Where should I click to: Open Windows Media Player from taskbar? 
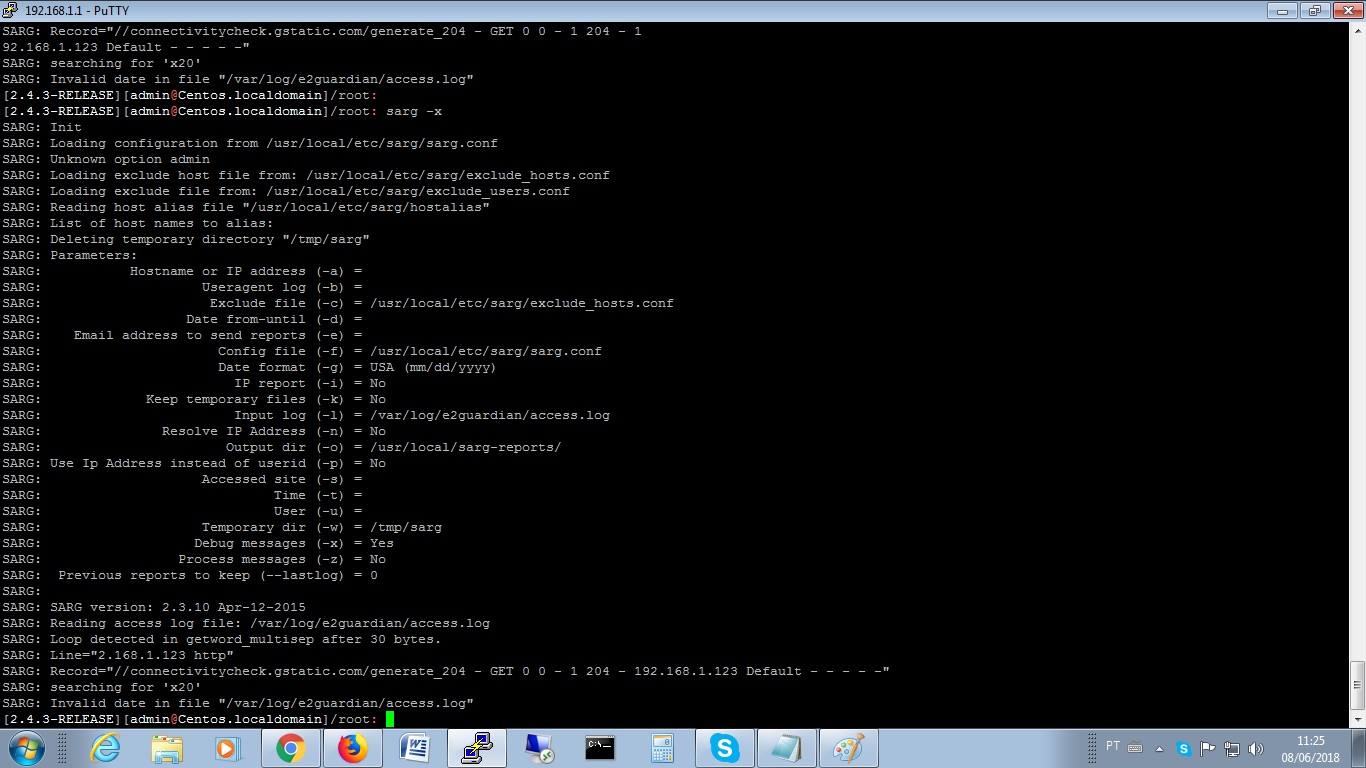(228, 748)
